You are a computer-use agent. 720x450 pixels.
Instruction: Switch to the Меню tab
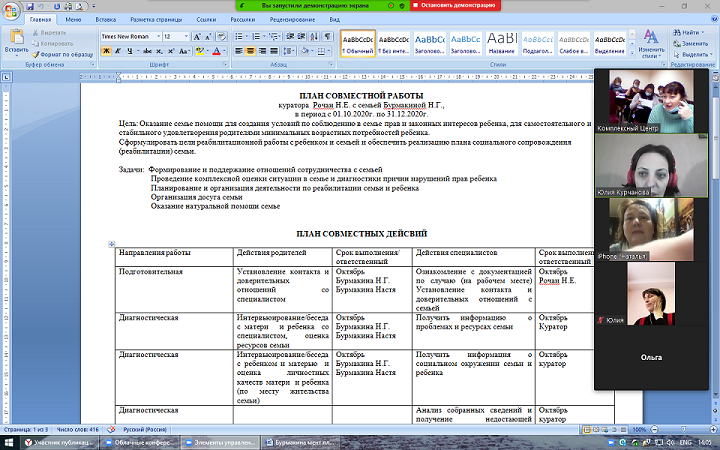pyautogui.click(x=73, y=19)
